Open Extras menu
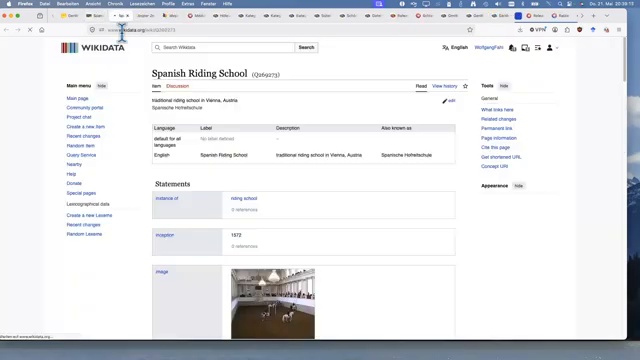 click(x=188, y=4)
